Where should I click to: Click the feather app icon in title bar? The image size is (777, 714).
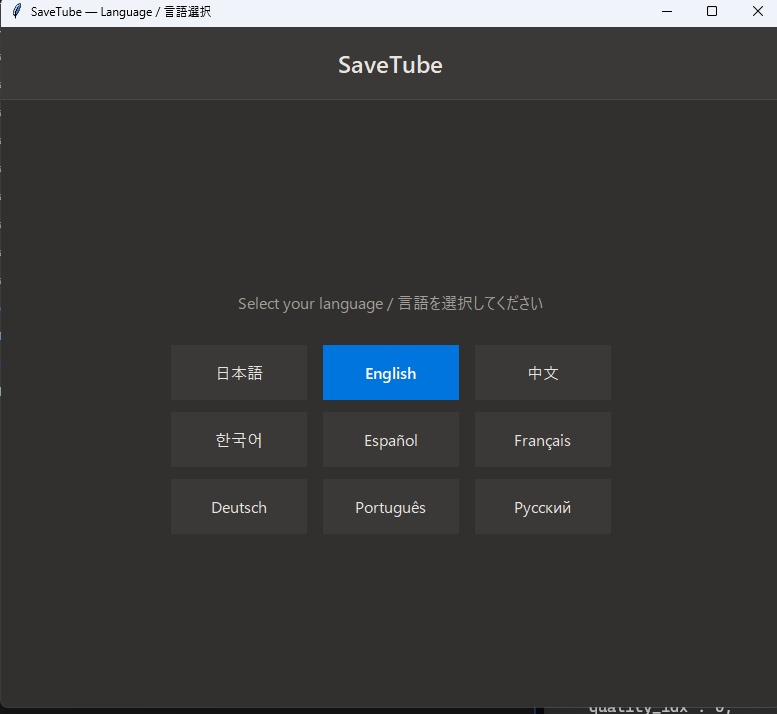tap(16, 11)
